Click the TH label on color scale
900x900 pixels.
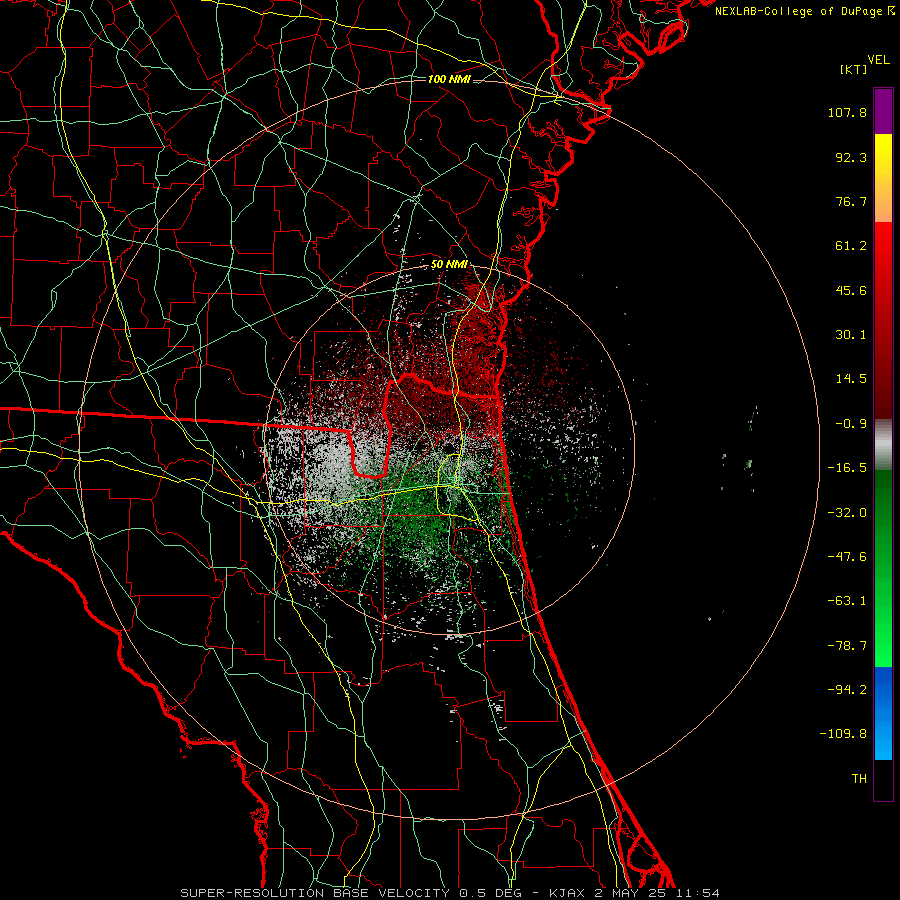point(859,778)
